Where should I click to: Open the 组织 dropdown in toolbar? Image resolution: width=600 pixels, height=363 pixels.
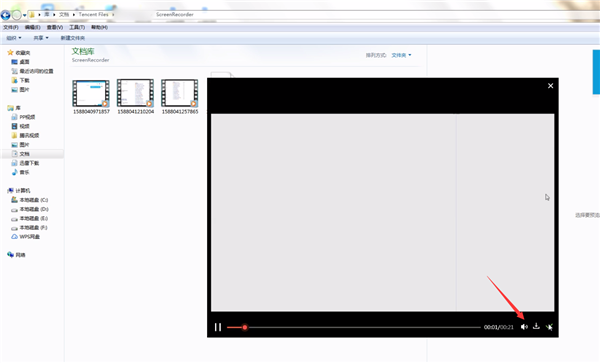point(14,38)
